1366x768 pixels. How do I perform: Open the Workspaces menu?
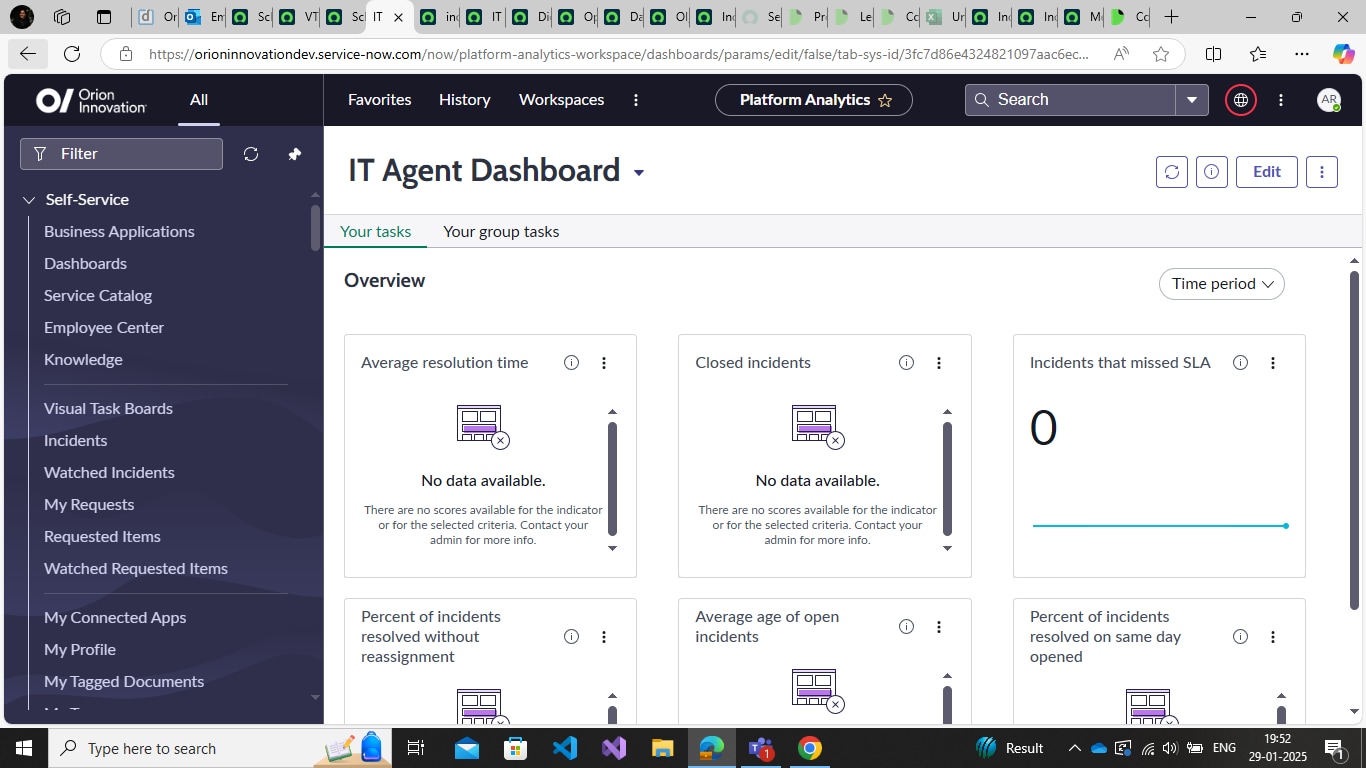[x=561, y=100]
